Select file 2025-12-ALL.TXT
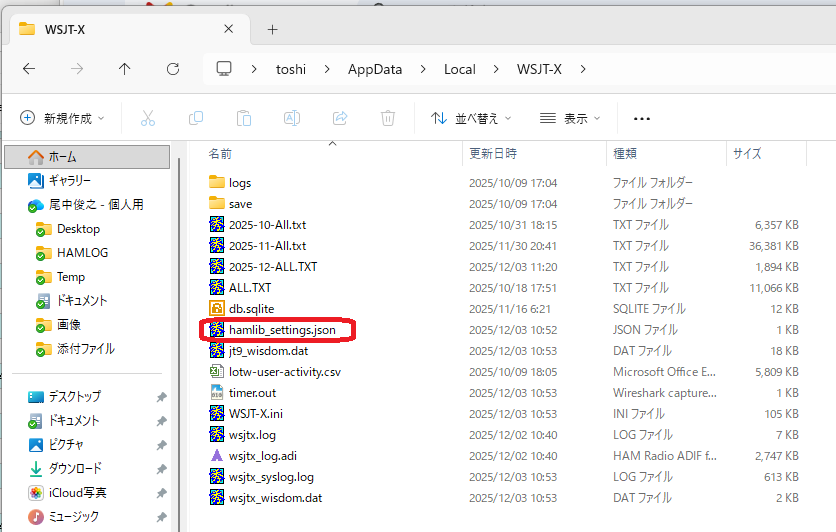Screen dimensions: 836x532 pyautogui.click(x=273, y=267)
